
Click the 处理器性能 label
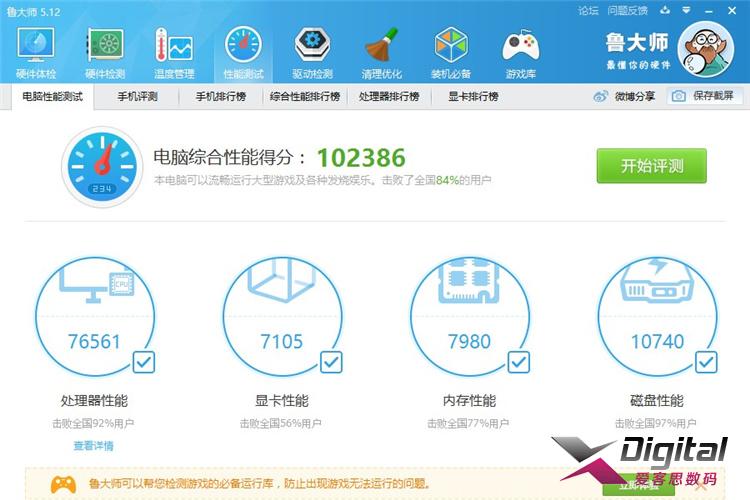point(94,400)
